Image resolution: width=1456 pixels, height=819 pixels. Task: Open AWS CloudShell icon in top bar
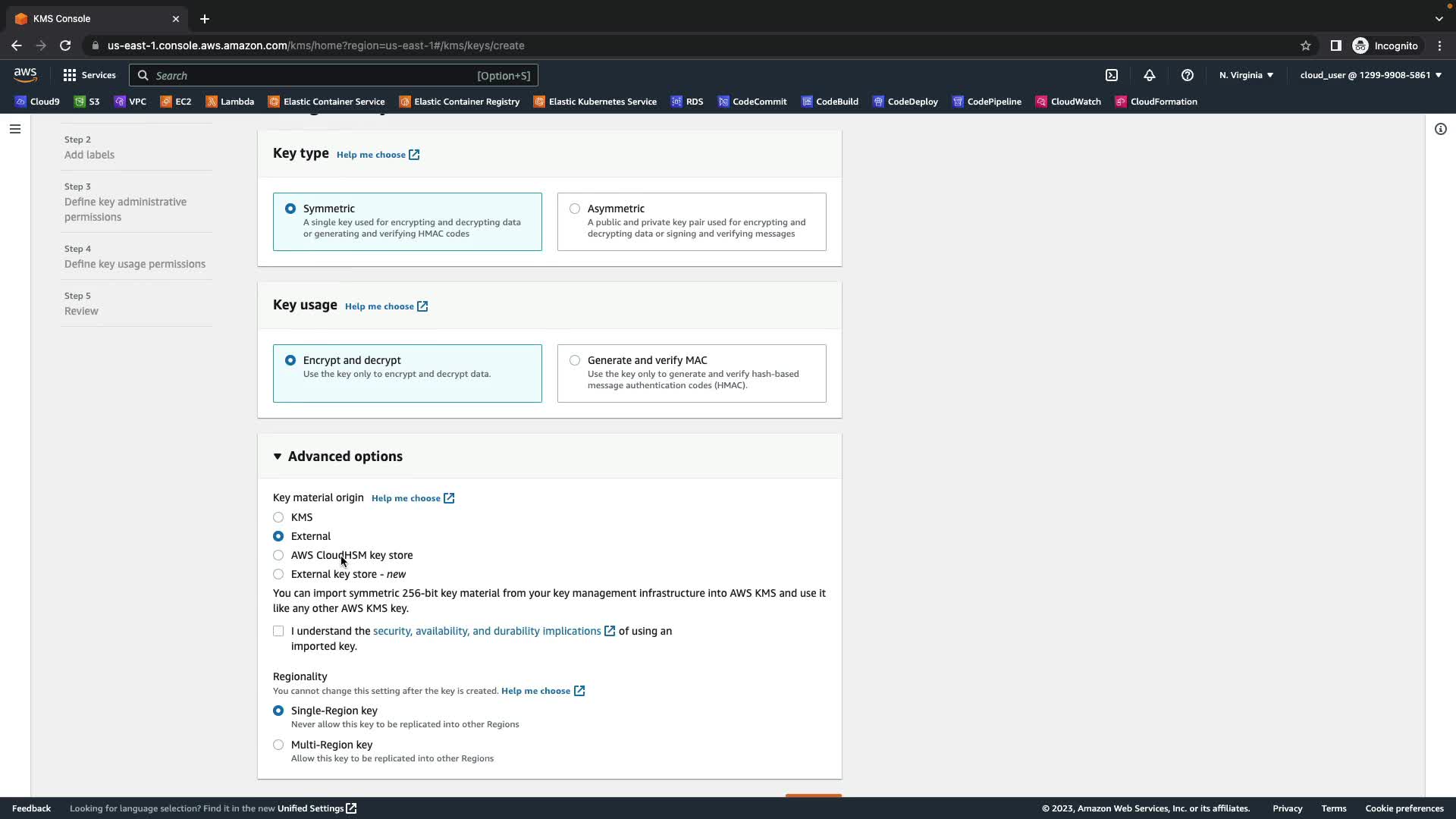(x=1111, y=75)
